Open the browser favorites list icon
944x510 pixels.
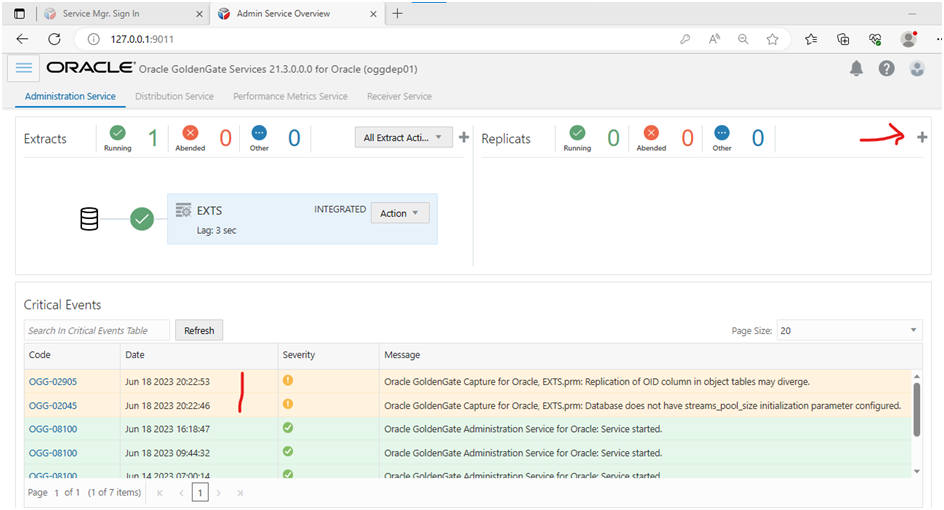pos(811,39)
